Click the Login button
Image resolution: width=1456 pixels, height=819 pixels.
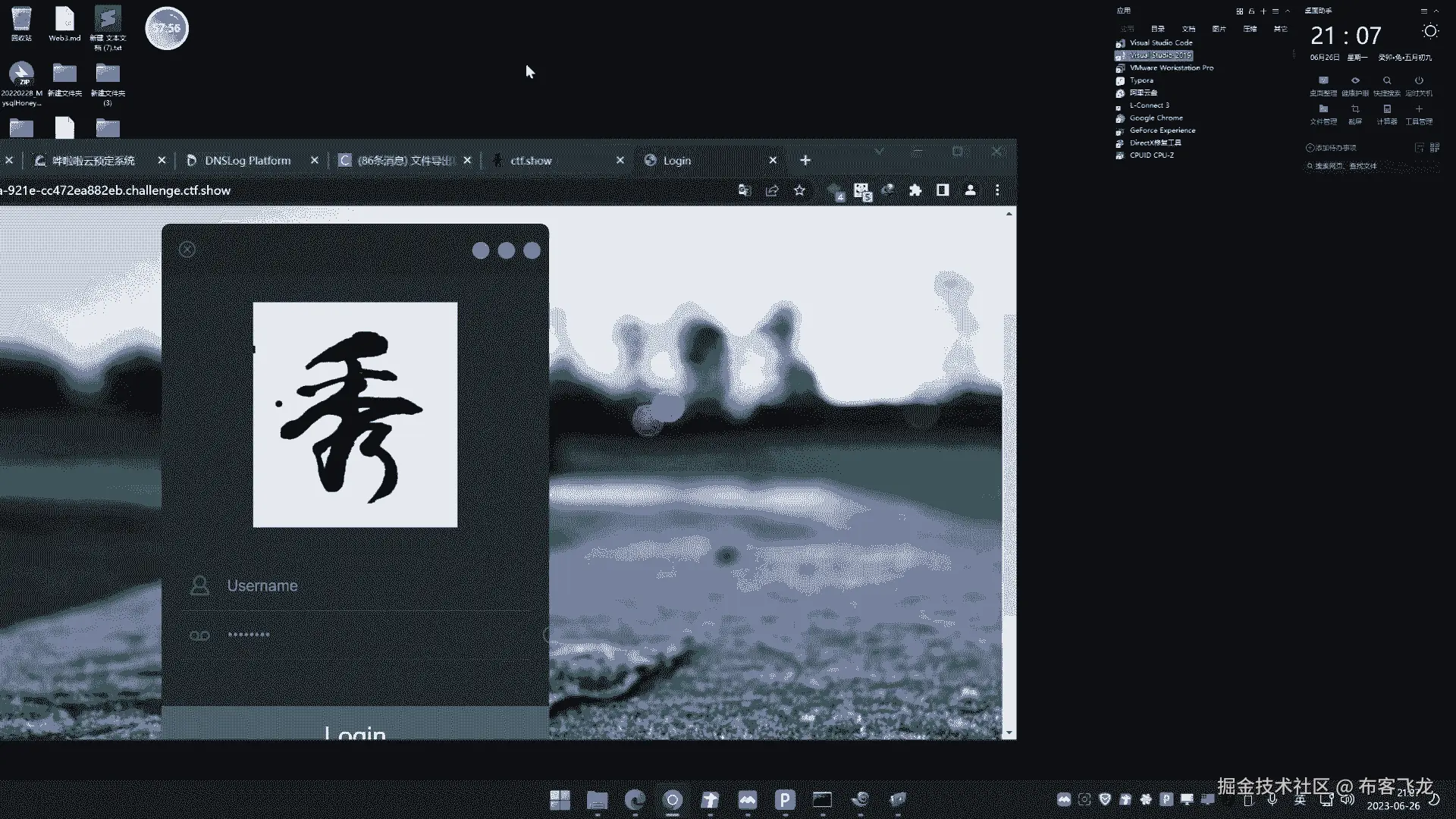click(355, 728)
